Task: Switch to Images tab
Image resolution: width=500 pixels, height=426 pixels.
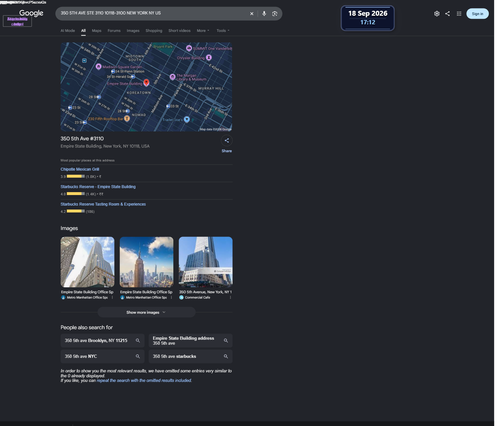Action: pos(133,30)
